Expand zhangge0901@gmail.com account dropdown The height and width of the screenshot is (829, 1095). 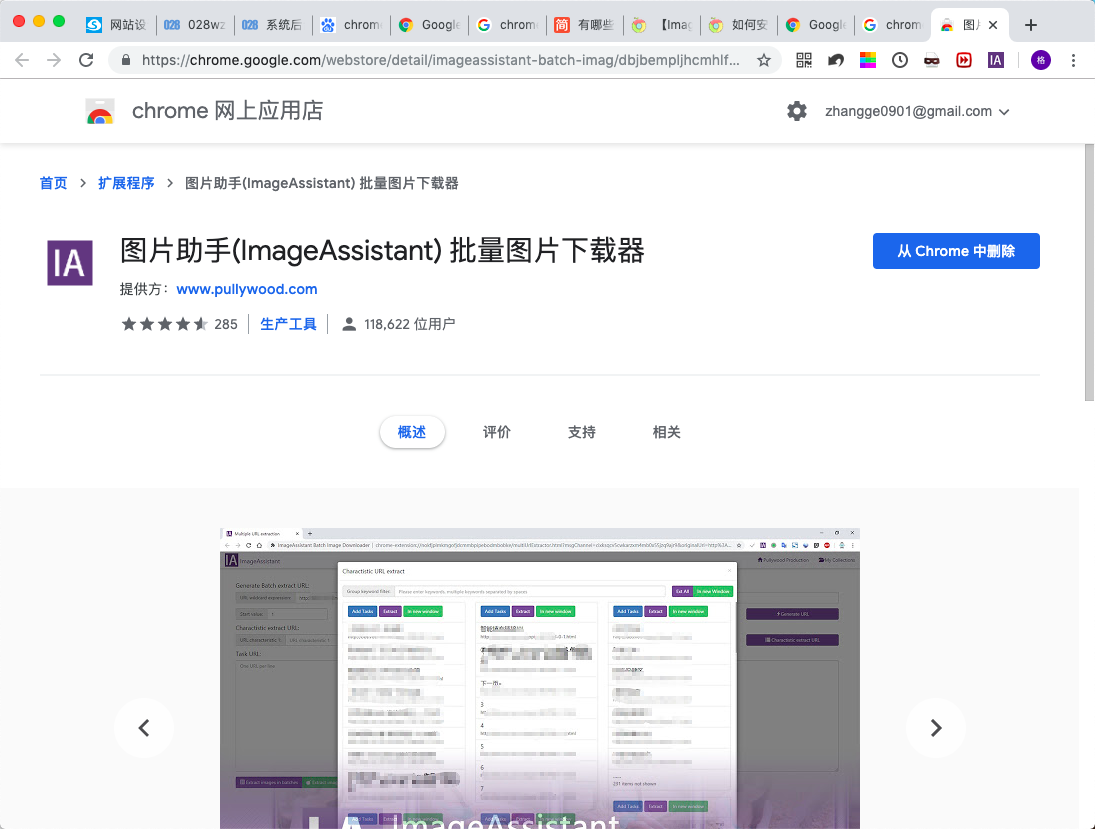tap(917, 111)
